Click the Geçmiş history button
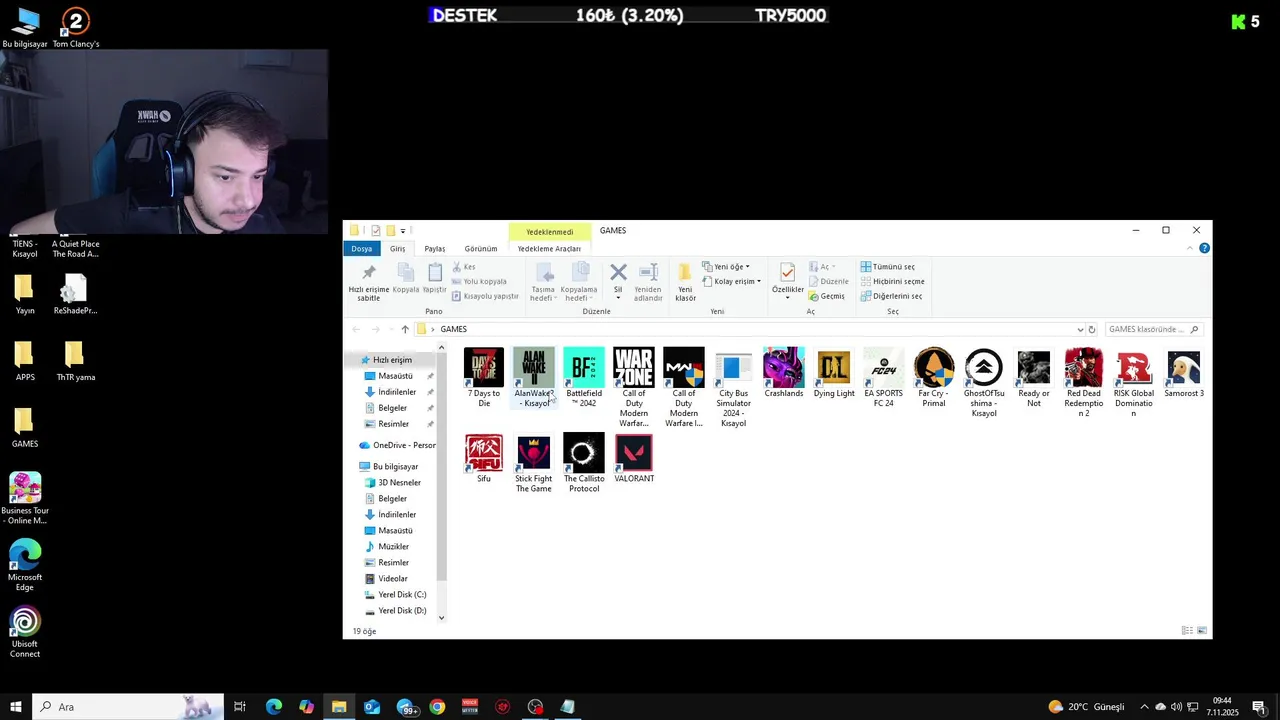This screenshot has width=1280, height=720. click(826, 296)
